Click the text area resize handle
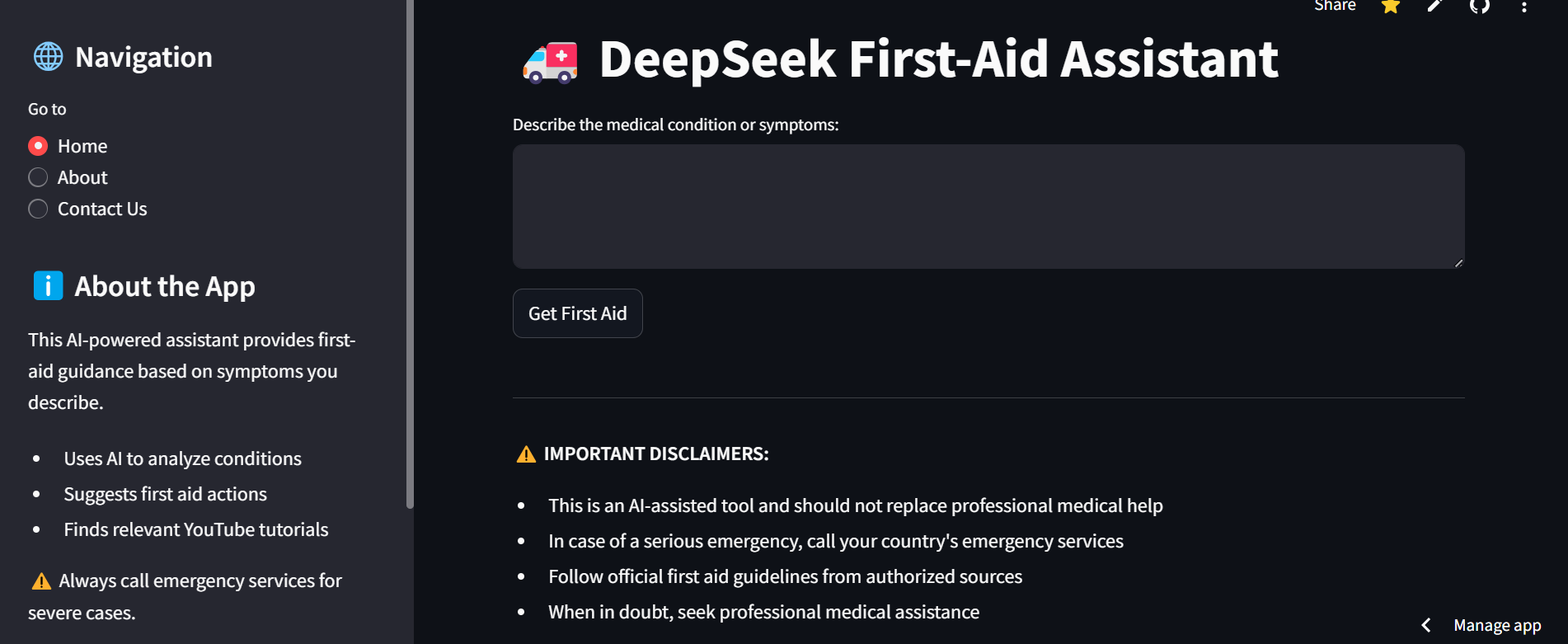Viewport: 1568px width, 644px height. click(x=1458, y=263)
